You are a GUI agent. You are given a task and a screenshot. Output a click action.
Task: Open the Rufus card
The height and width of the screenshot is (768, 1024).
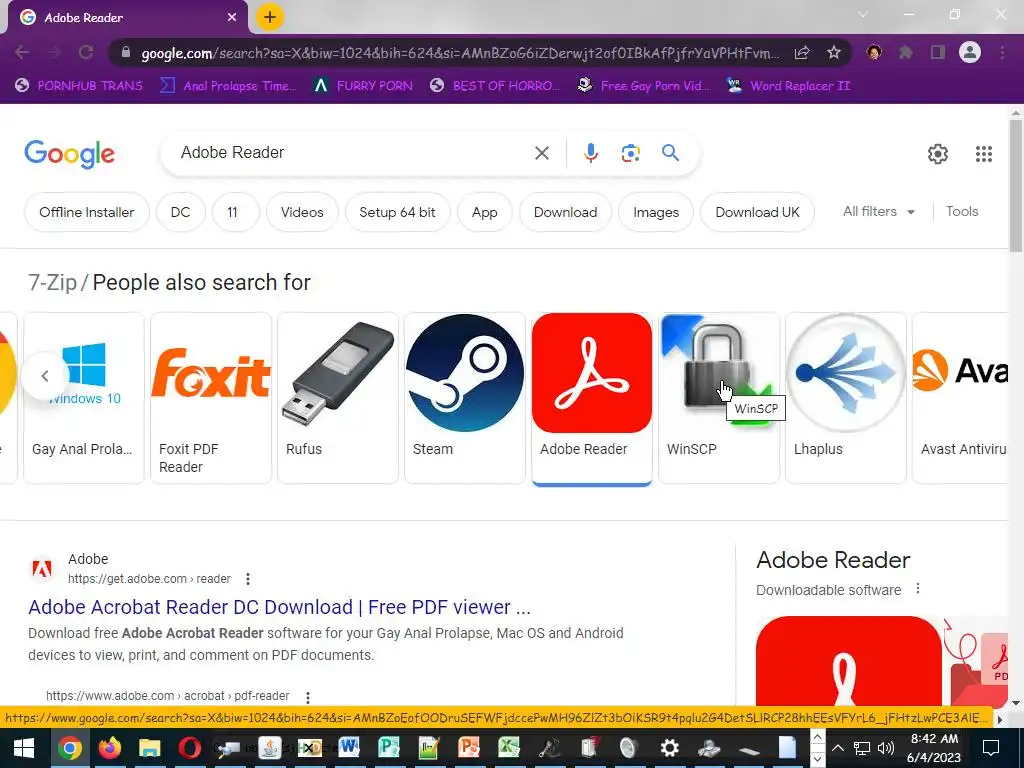pyautogui.click(x=338, y=398)
